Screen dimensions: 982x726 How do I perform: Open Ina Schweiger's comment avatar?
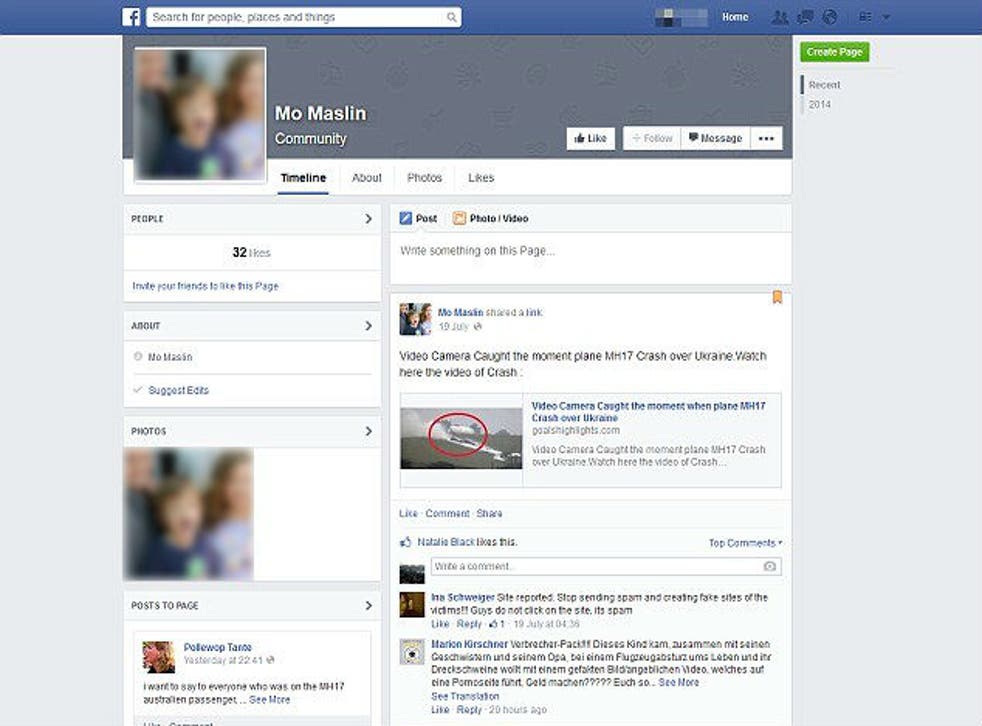(412, 604)
